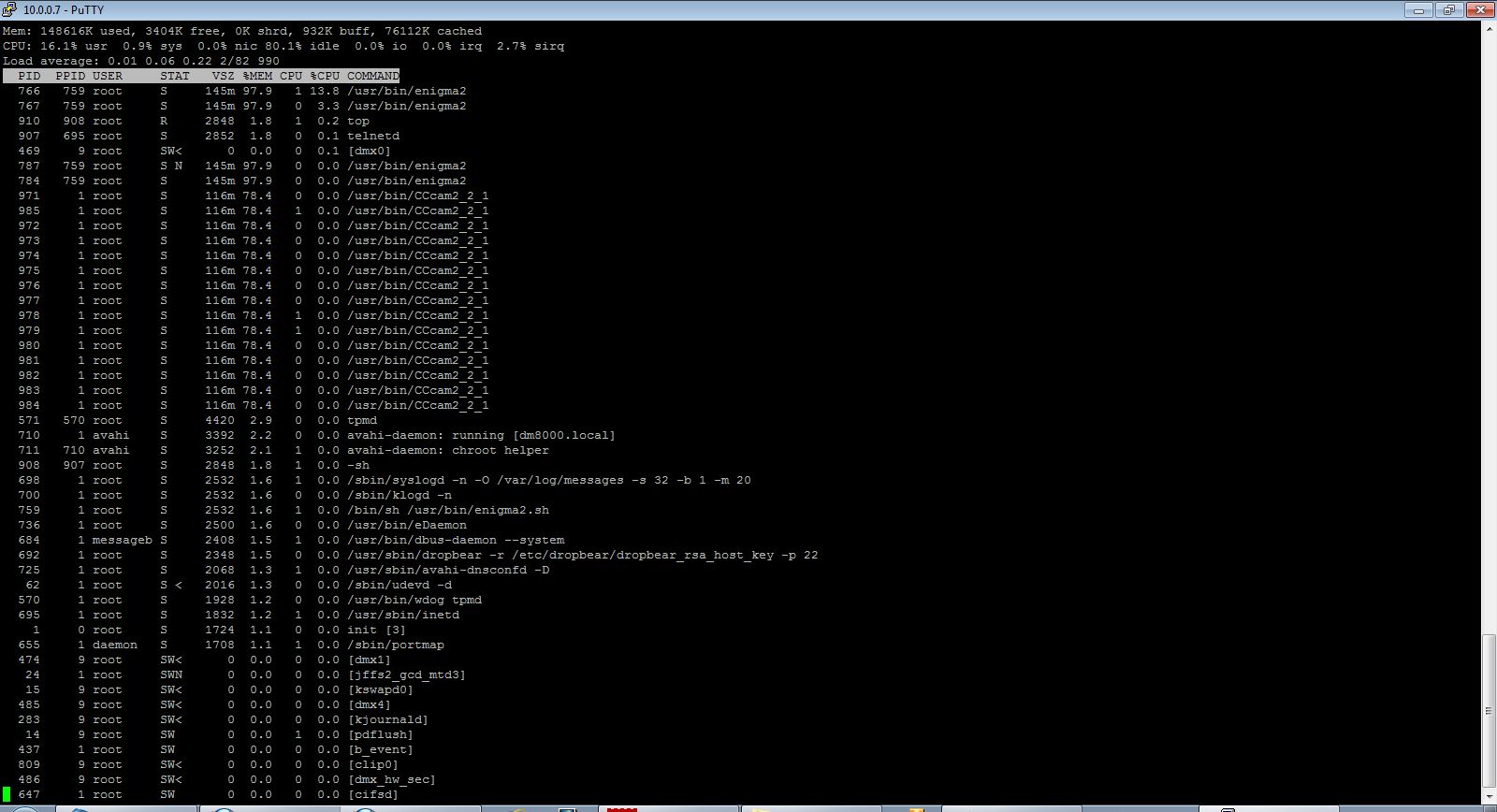Screen dimensions: 1497x812
Task: Click the dropbear command line entry
Action: click(582, 555)
